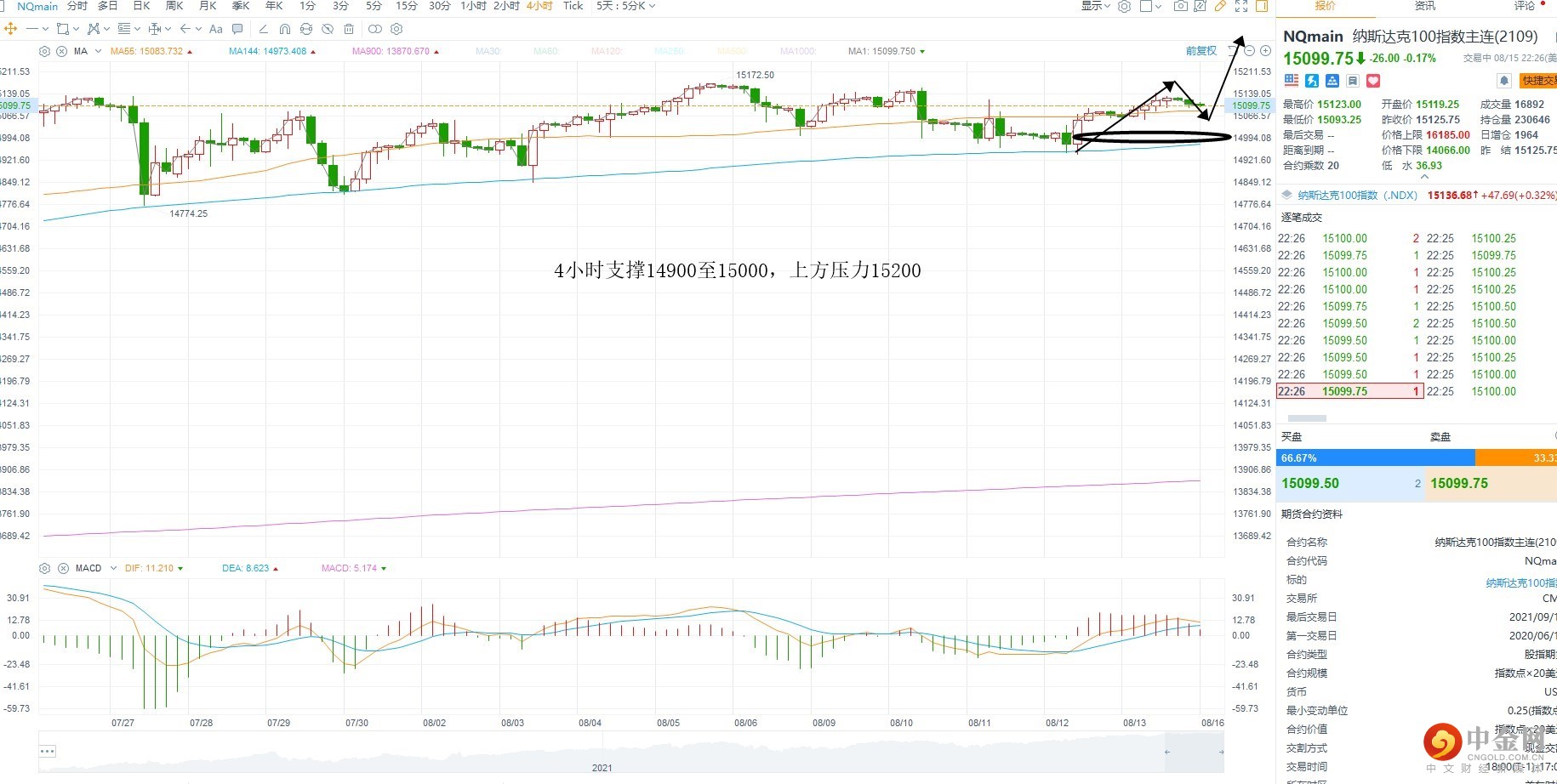Open chart settings gear in top bar

coord(1124,6)
